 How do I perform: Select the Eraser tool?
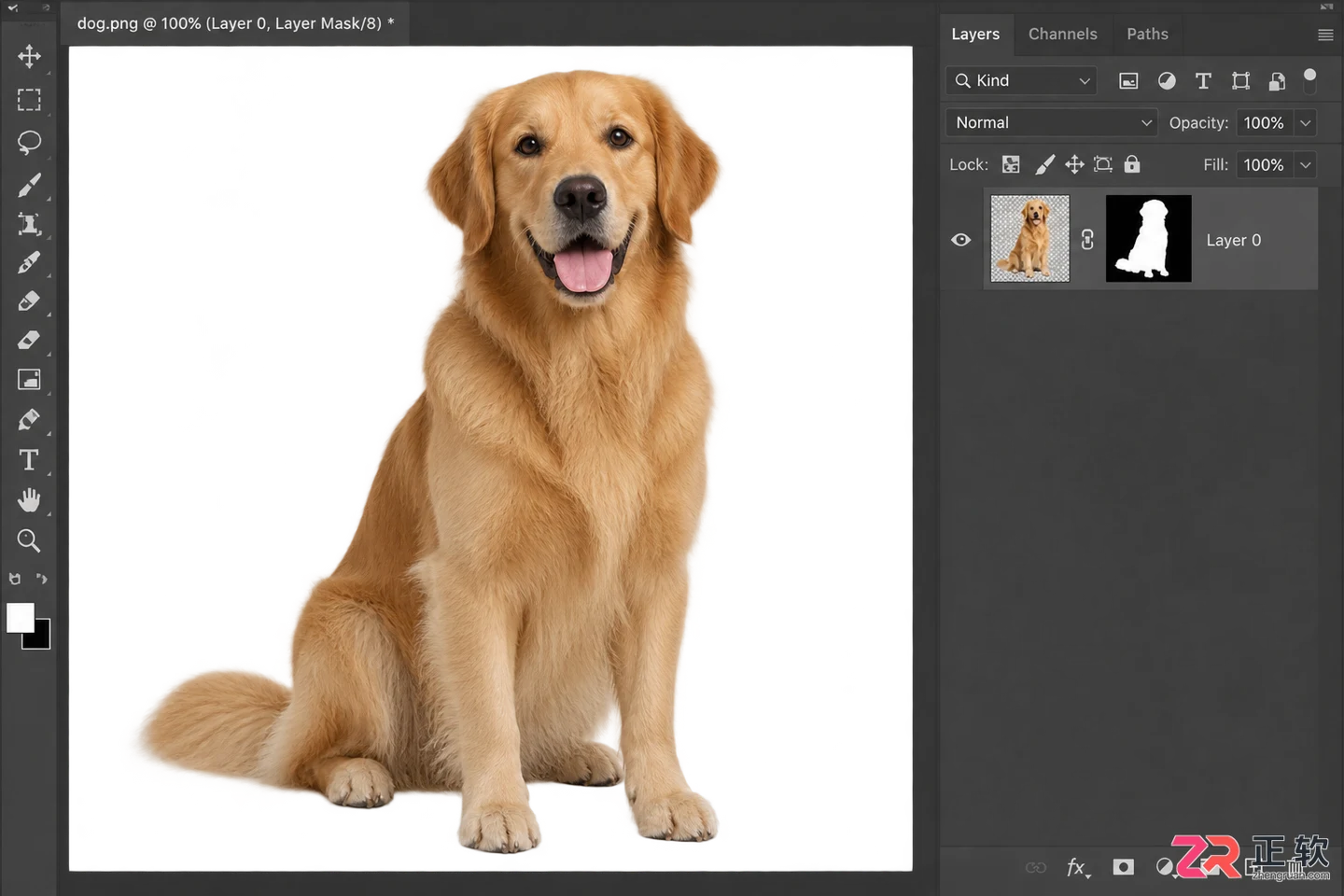[29, 340]
